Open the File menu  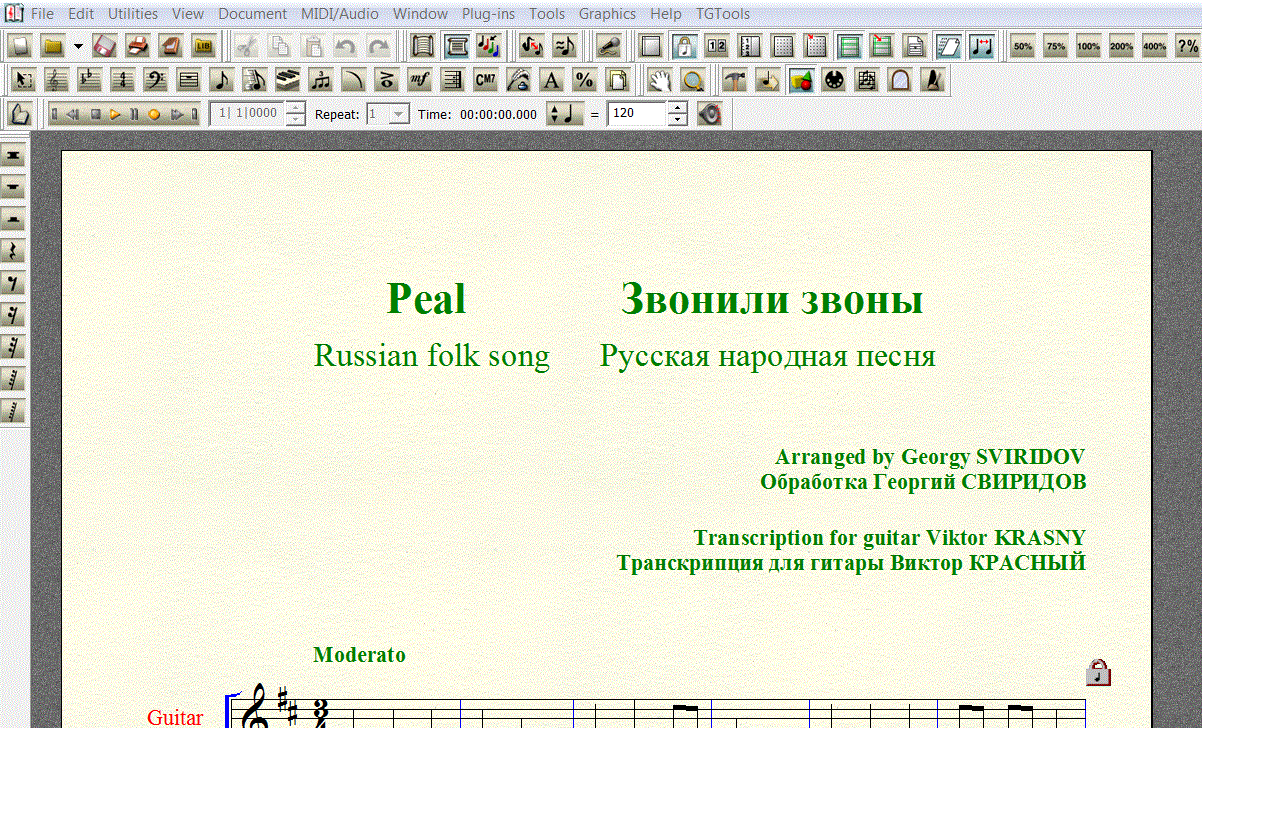point(42,14)
